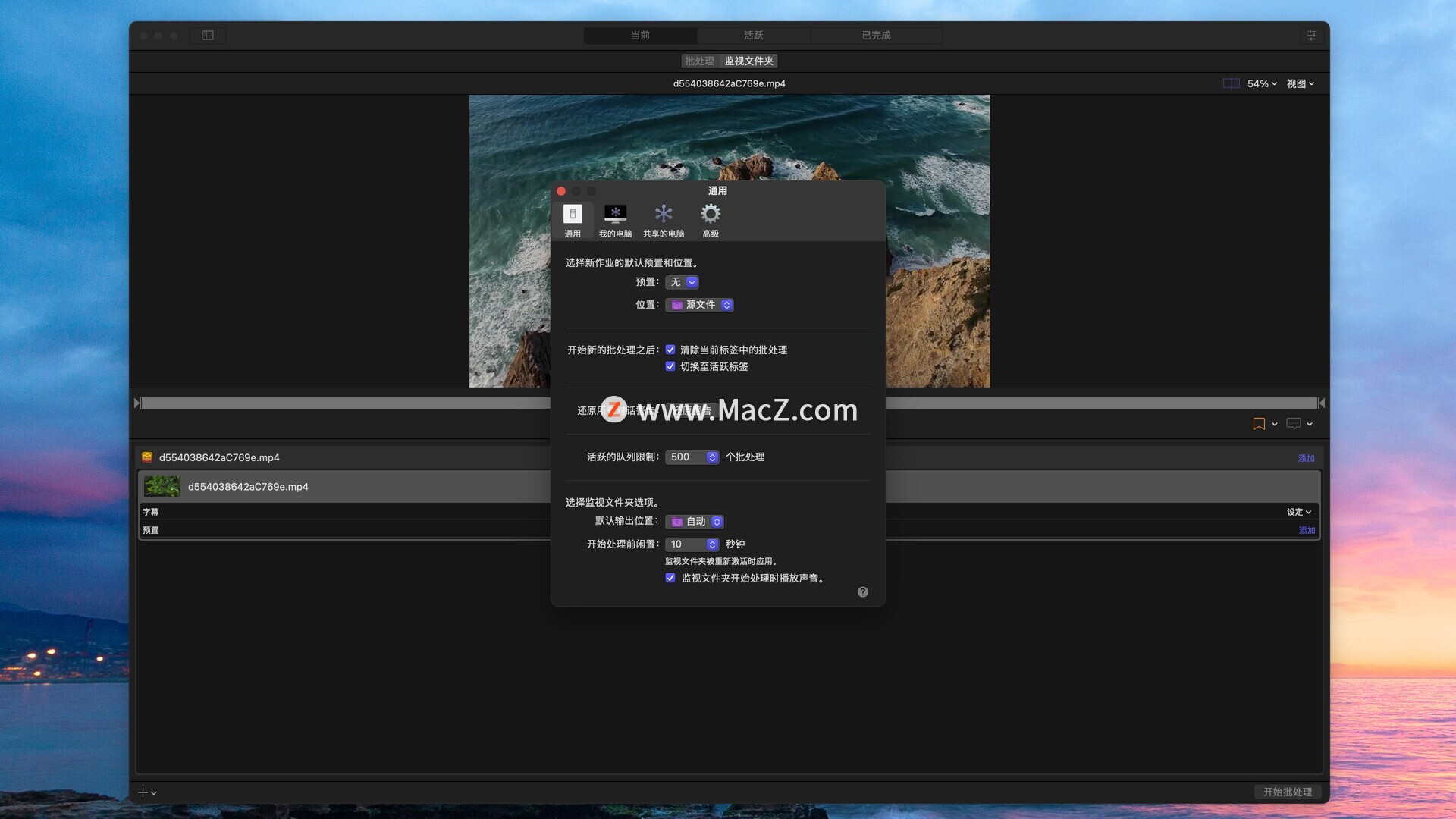This screenshot has width=1456, height=819.
Task: Click the preview timeline scrubber bar
Action: coord(341,403)
